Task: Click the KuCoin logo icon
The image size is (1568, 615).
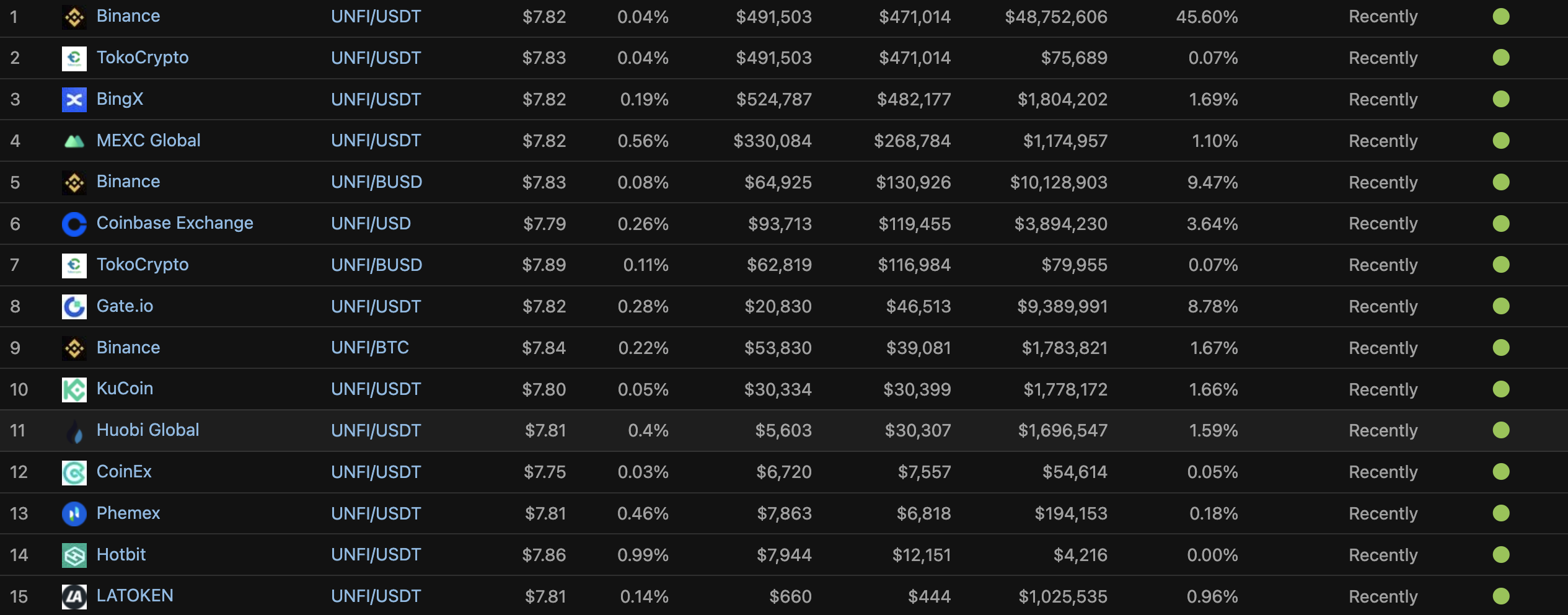Action: pyautogui.click(x=74, y=390)
